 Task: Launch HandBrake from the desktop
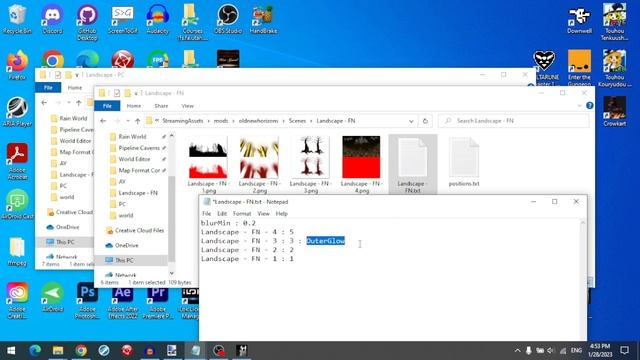[263, 18]
